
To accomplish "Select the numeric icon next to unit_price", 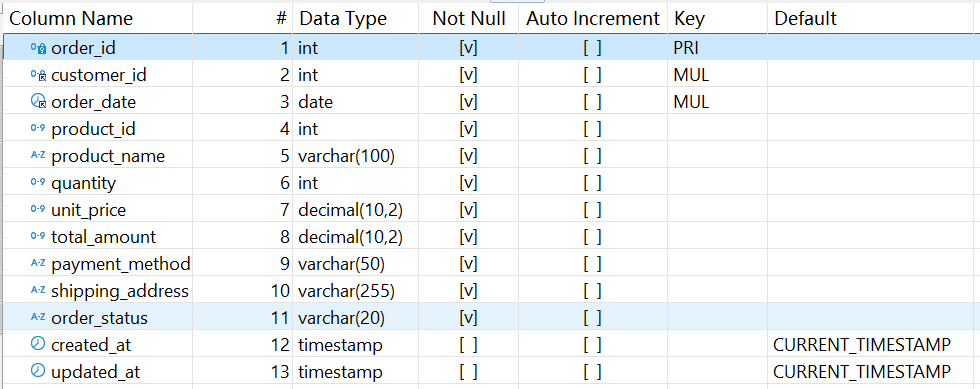I will coord(38,210).
